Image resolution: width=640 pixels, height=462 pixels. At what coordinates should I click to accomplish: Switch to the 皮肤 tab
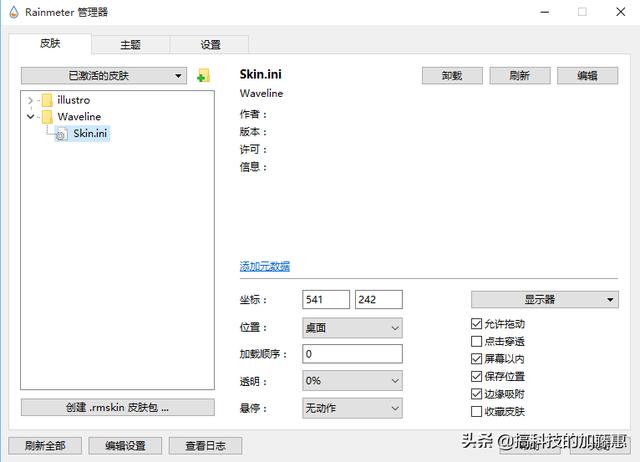click(50, 43)
